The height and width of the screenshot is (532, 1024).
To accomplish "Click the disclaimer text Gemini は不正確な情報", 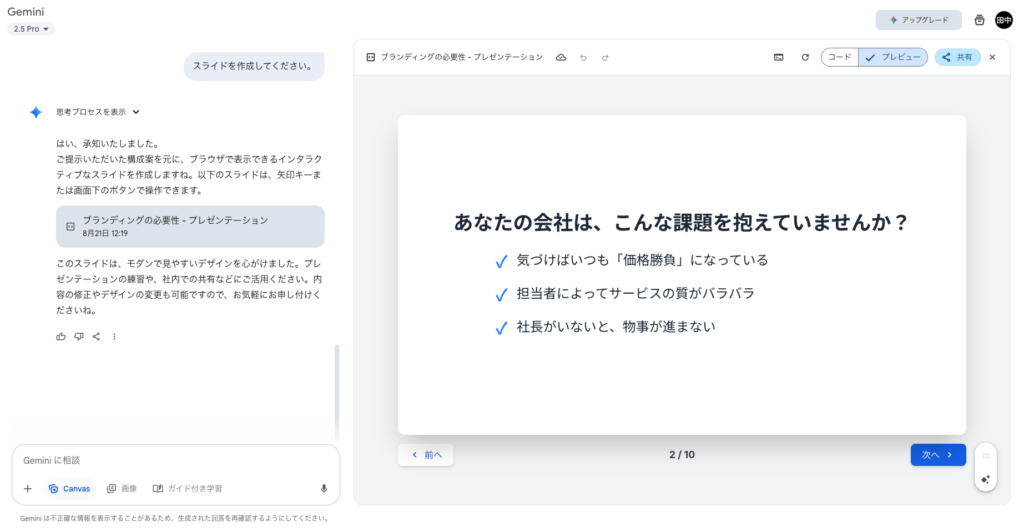I will click(174, 518).
